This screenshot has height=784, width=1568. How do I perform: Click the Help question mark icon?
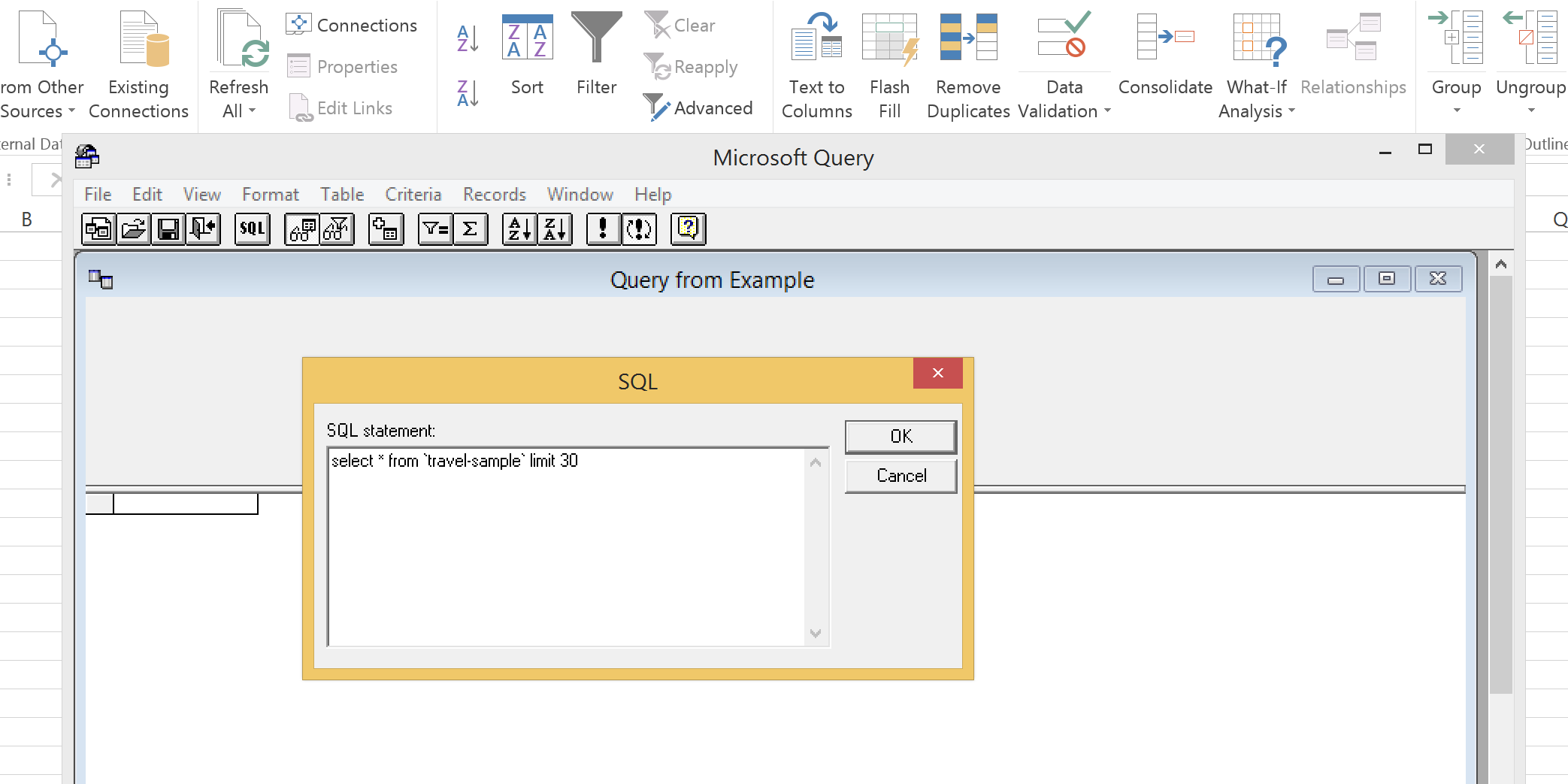689,229
